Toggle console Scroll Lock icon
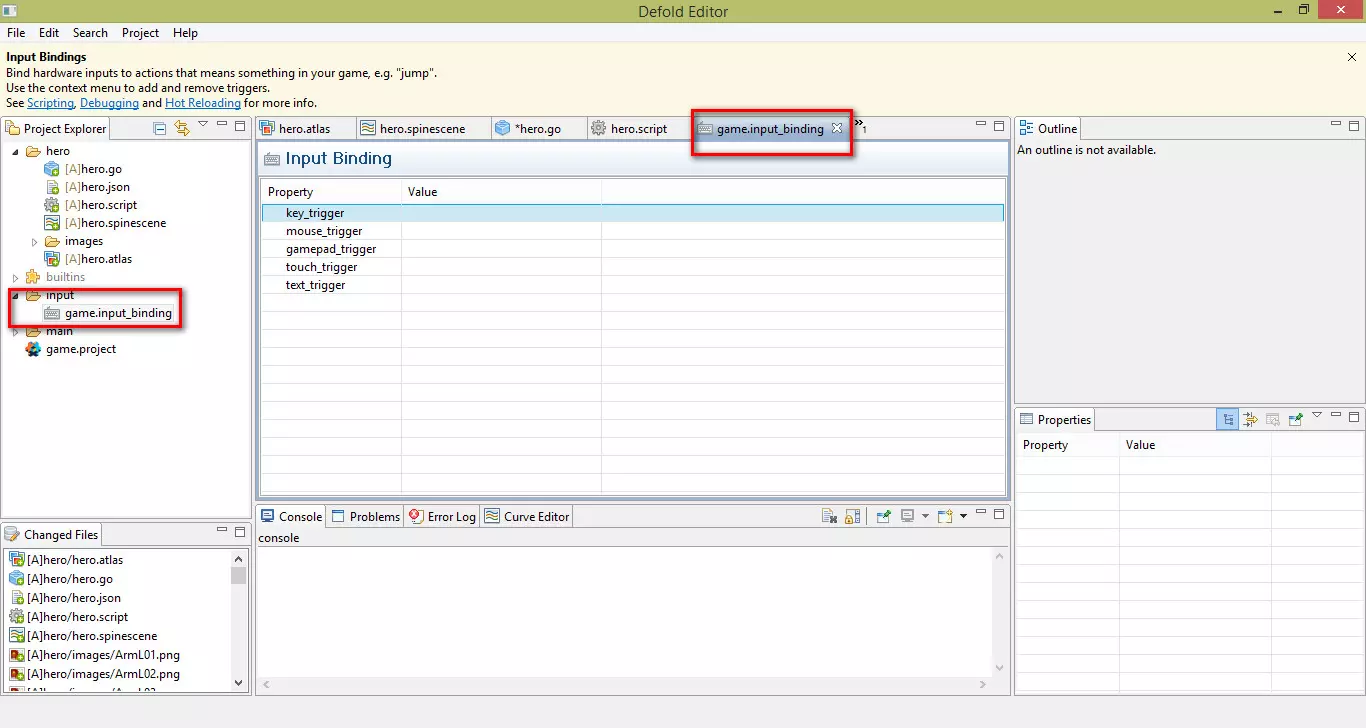 [x=852, y=516]
